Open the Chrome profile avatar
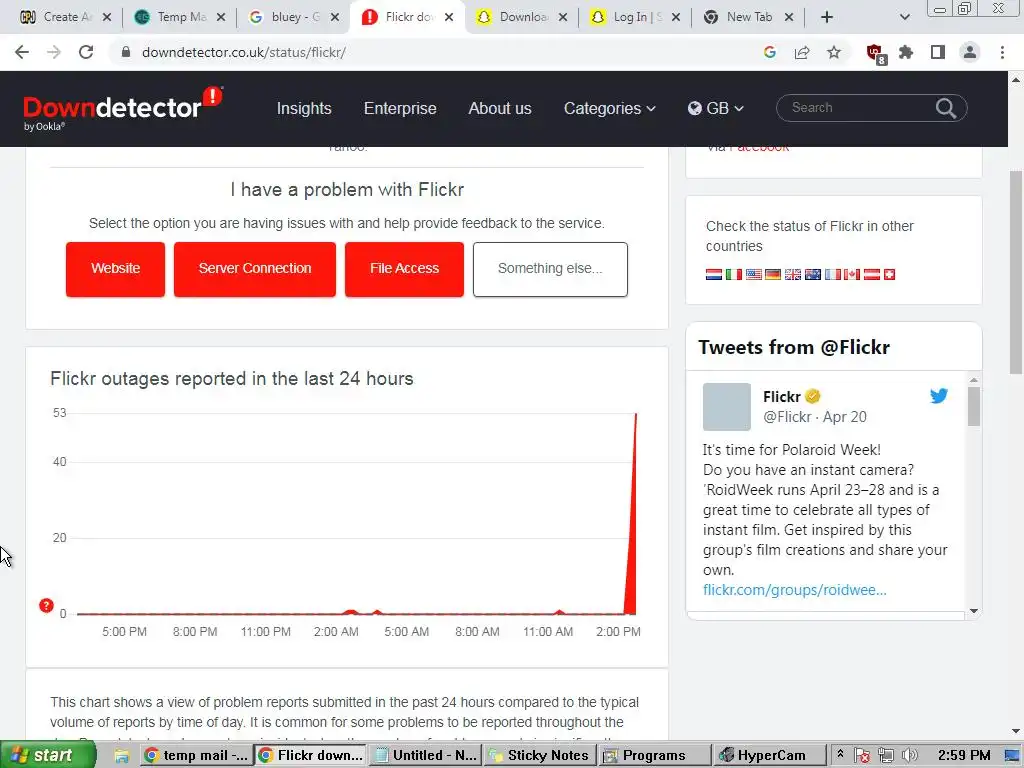Screen dimensions: 1024x768 pos(970,52)
